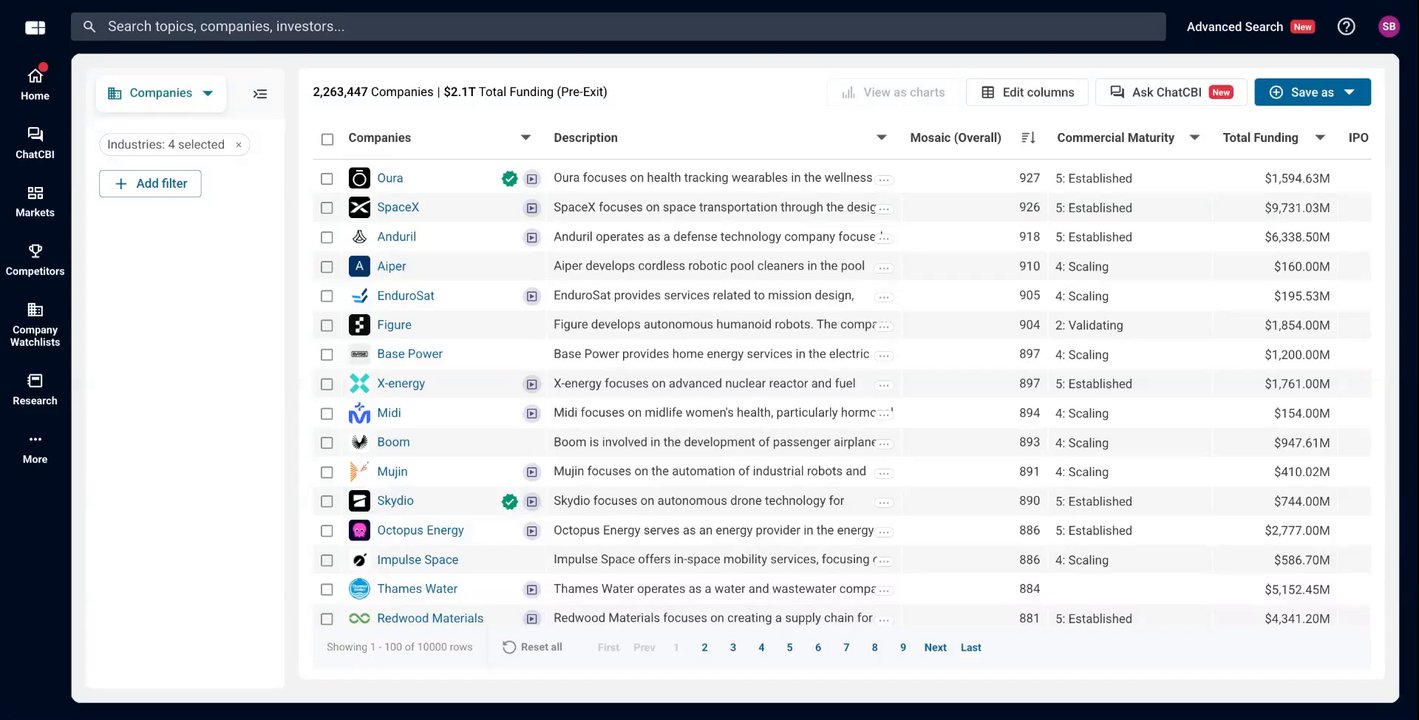Click Oura's video preview icon
Screen dimensions: 1419x720
(532, 179)
